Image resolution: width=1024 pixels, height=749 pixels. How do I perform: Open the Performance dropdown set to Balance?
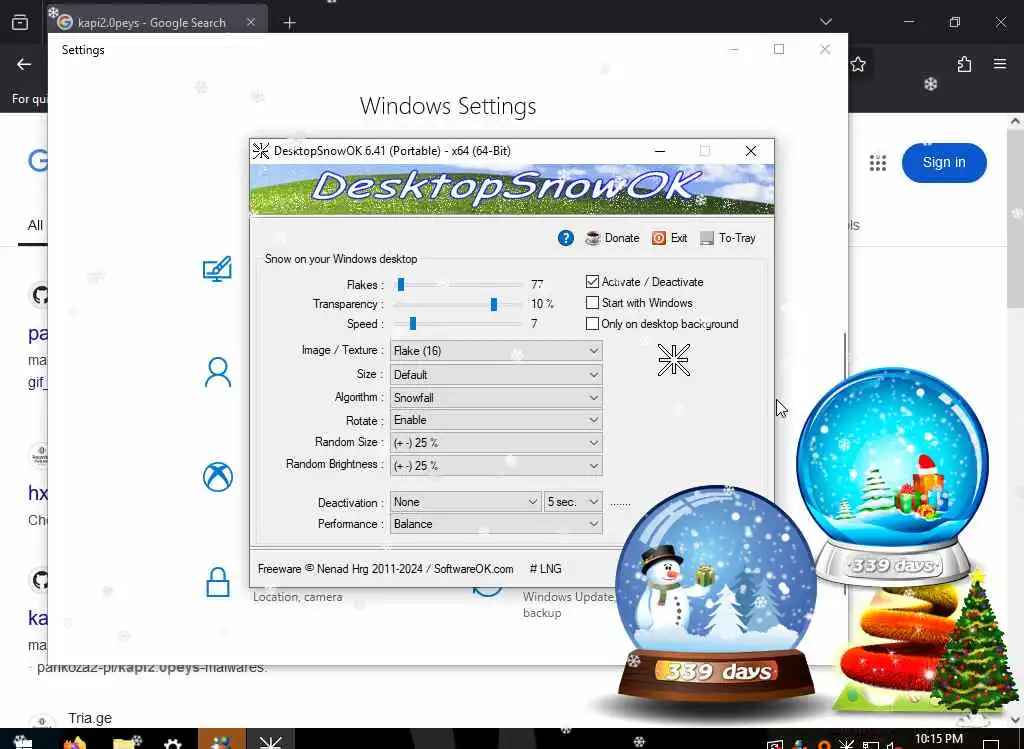point(496,524)
